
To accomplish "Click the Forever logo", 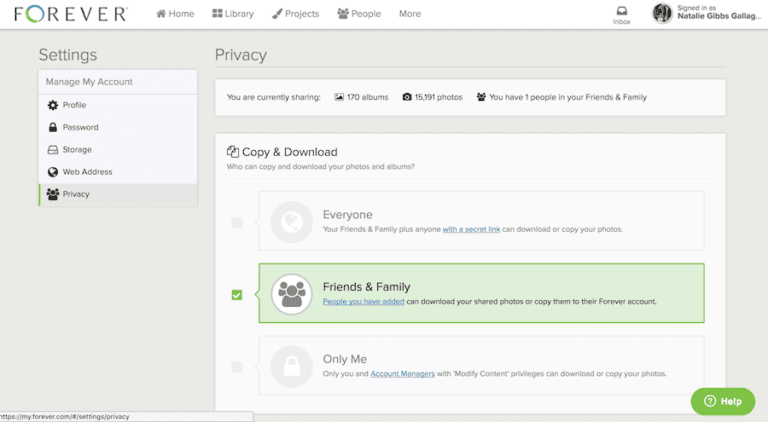I will 70,14.
